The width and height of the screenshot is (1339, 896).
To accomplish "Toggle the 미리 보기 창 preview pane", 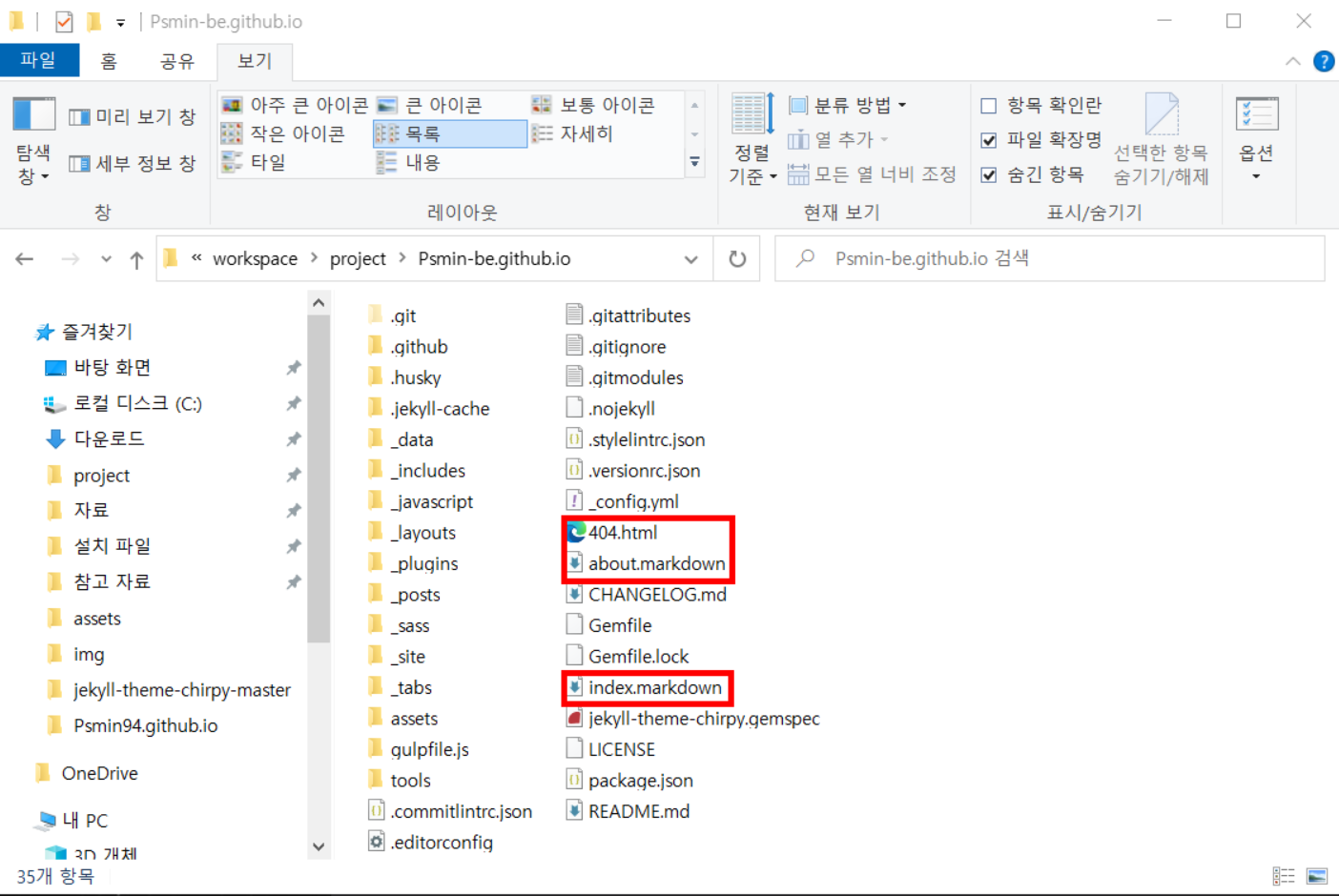I will [x=133, y=116].
